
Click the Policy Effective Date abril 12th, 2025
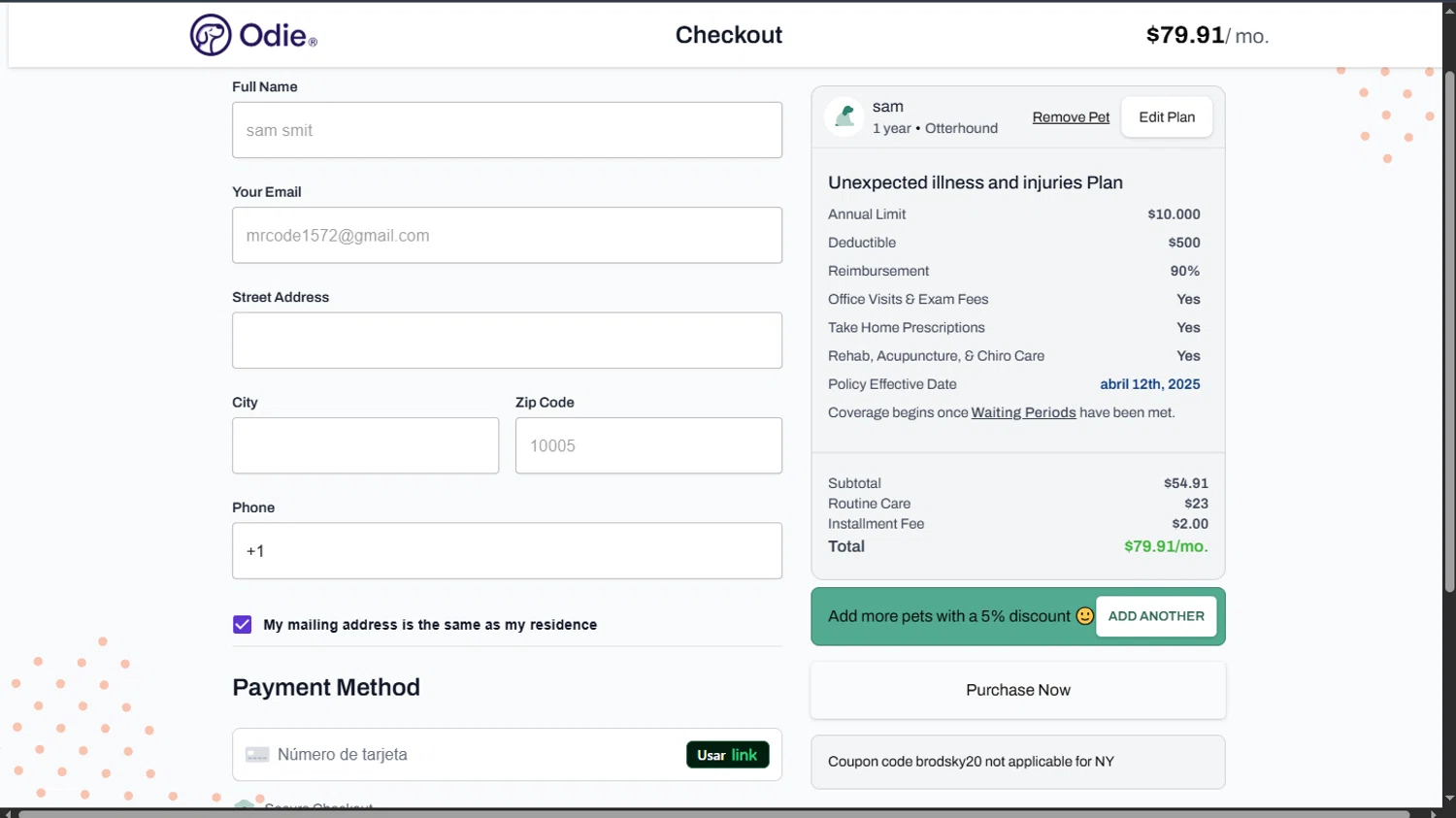point(1149,384)
